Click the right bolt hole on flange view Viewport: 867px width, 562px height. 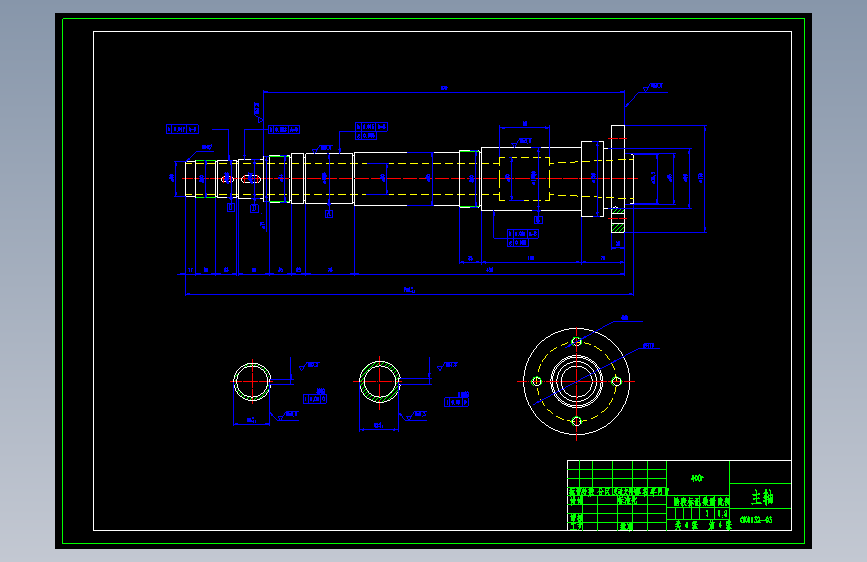tap(617, 381)
